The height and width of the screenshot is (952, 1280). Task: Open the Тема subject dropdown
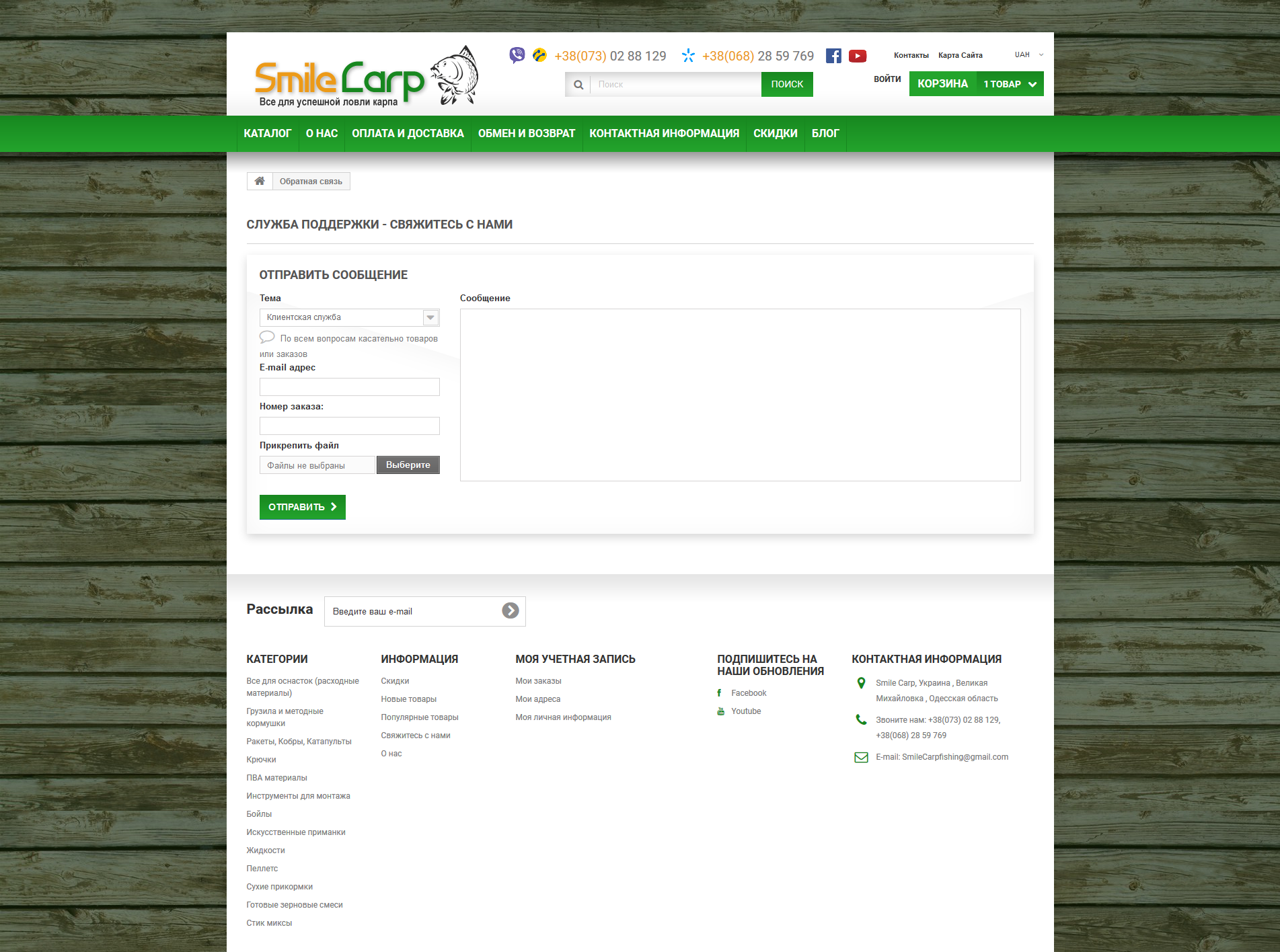click(349, 317)
